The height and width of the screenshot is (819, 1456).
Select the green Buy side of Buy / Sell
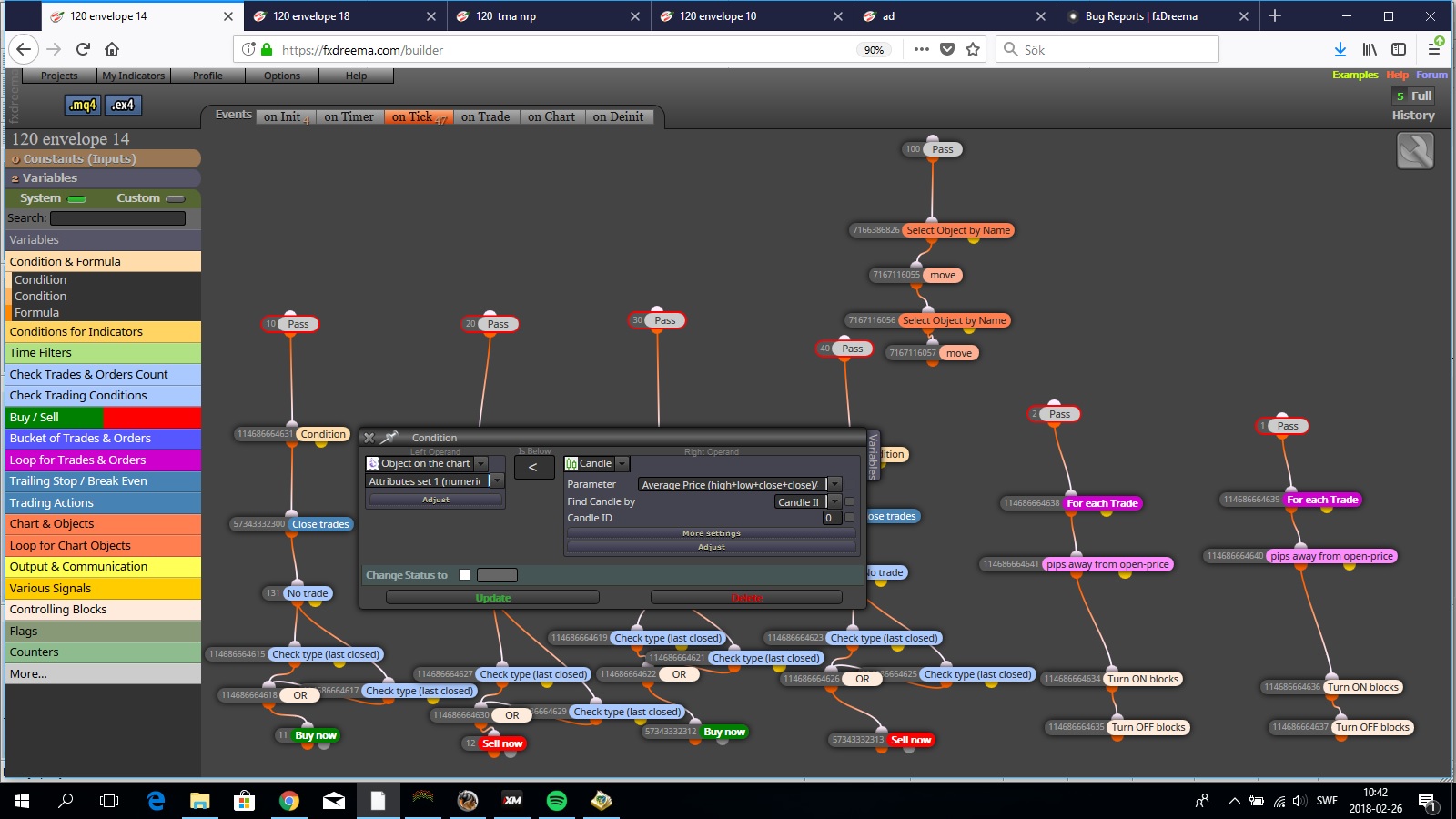click(x=55, y=417)
